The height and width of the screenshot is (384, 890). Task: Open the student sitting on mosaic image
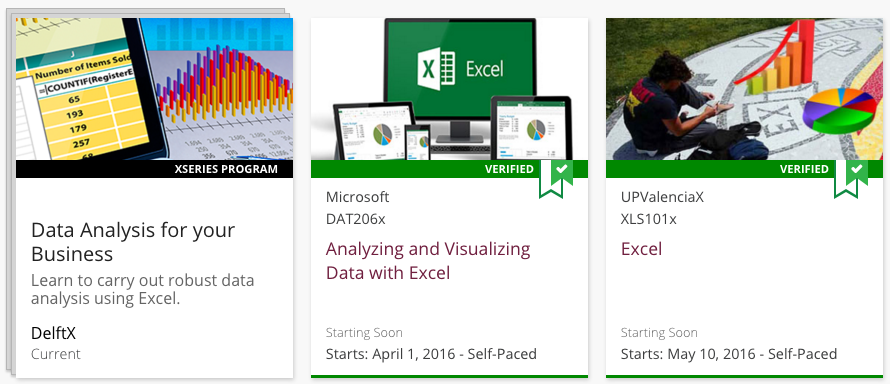tap(744, 89)
